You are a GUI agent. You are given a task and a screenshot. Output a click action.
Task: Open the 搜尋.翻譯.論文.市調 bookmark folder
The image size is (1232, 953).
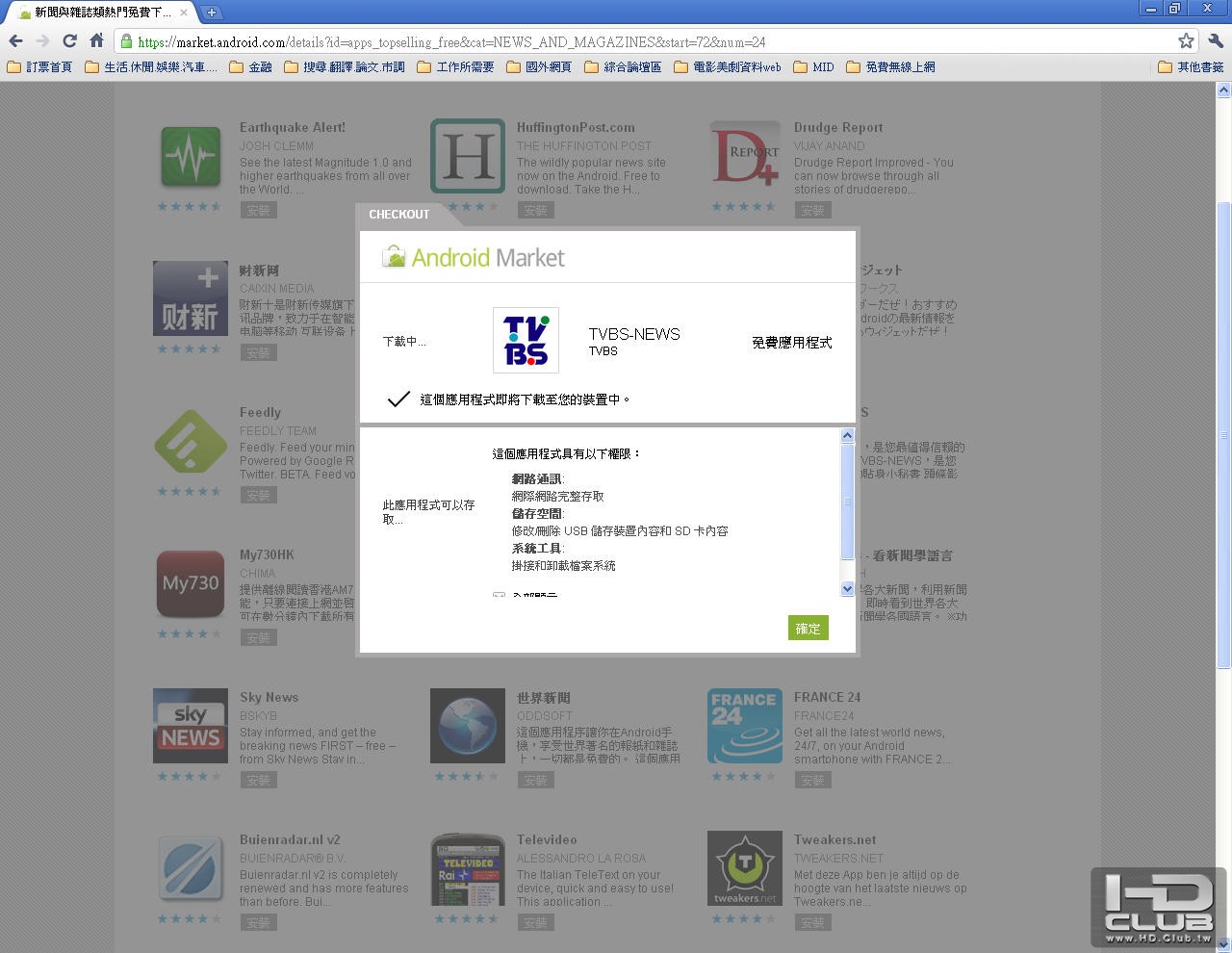pos(345,67)
